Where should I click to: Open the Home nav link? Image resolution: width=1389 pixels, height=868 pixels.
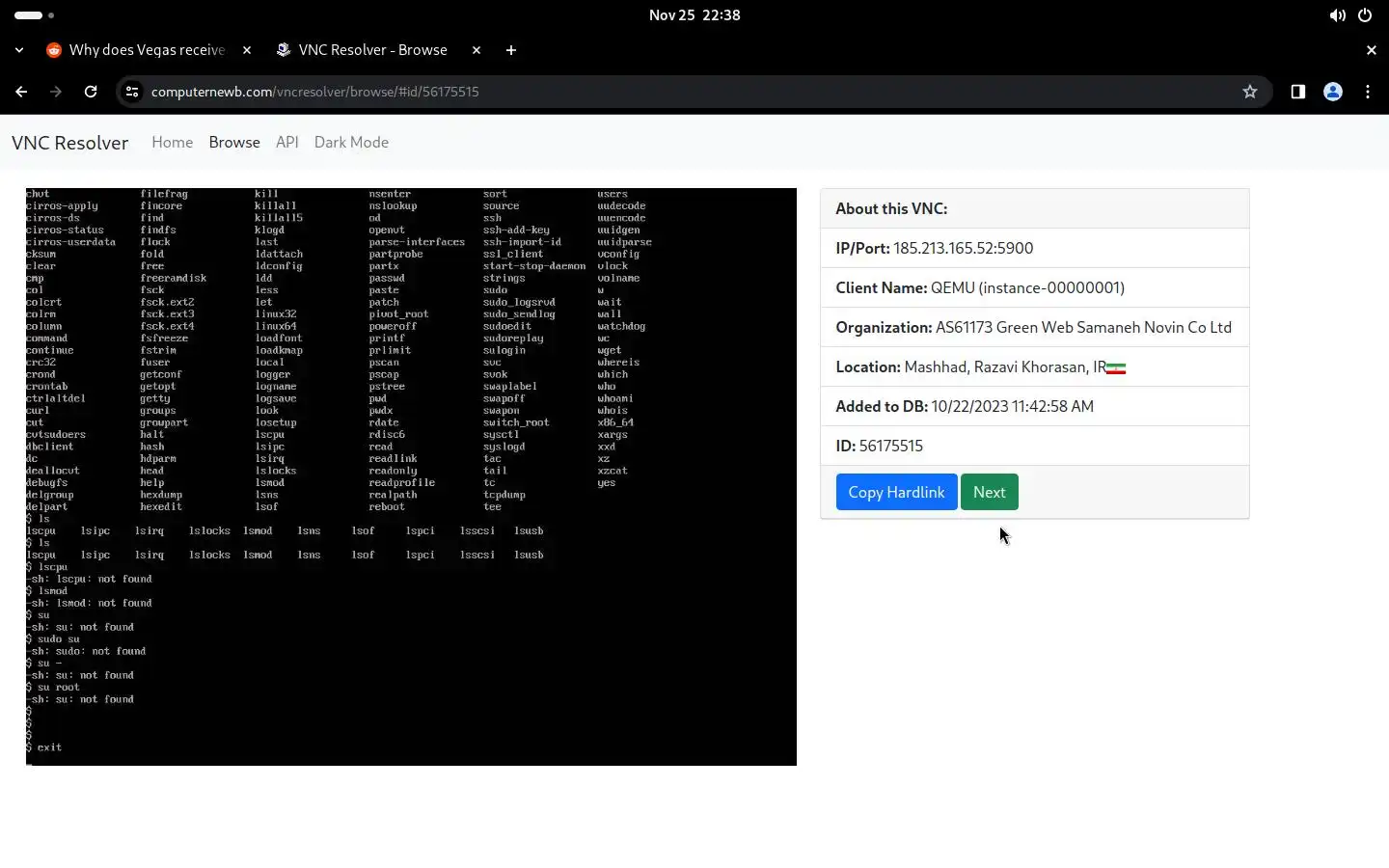coord(172,142)
